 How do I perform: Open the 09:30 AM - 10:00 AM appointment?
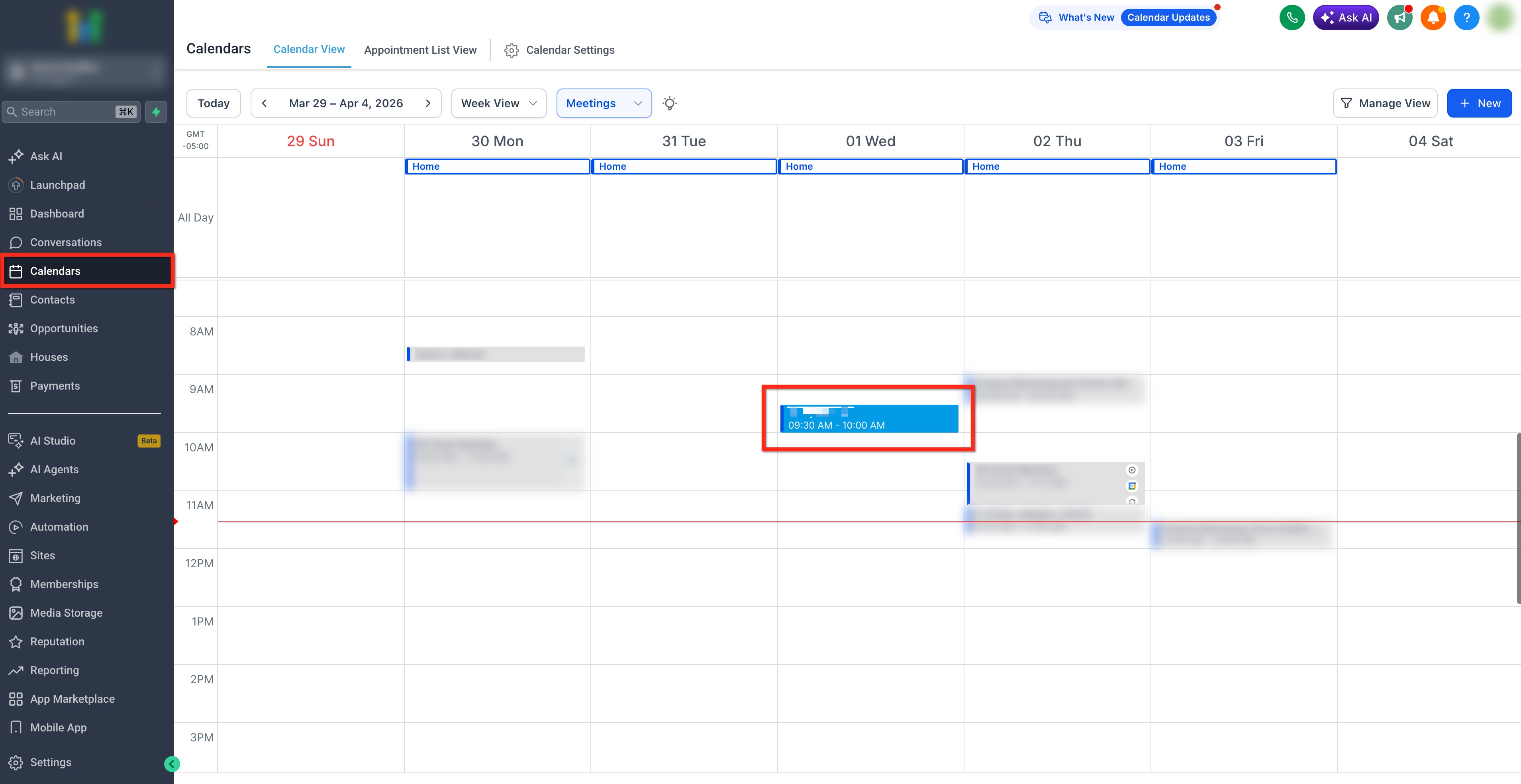click(868, 419)
